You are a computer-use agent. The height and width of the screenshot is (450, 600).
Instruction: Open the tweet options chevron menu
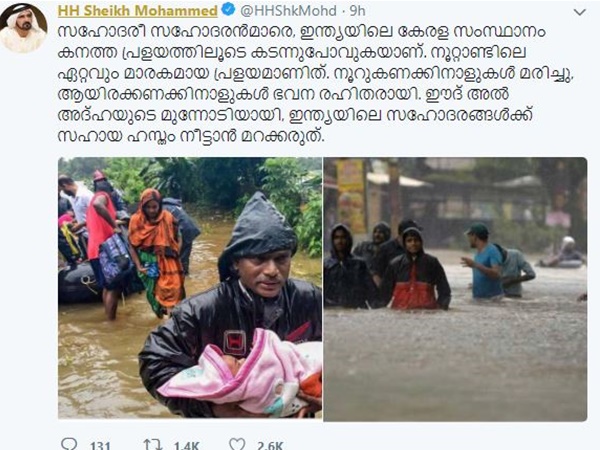click(580, 12)
